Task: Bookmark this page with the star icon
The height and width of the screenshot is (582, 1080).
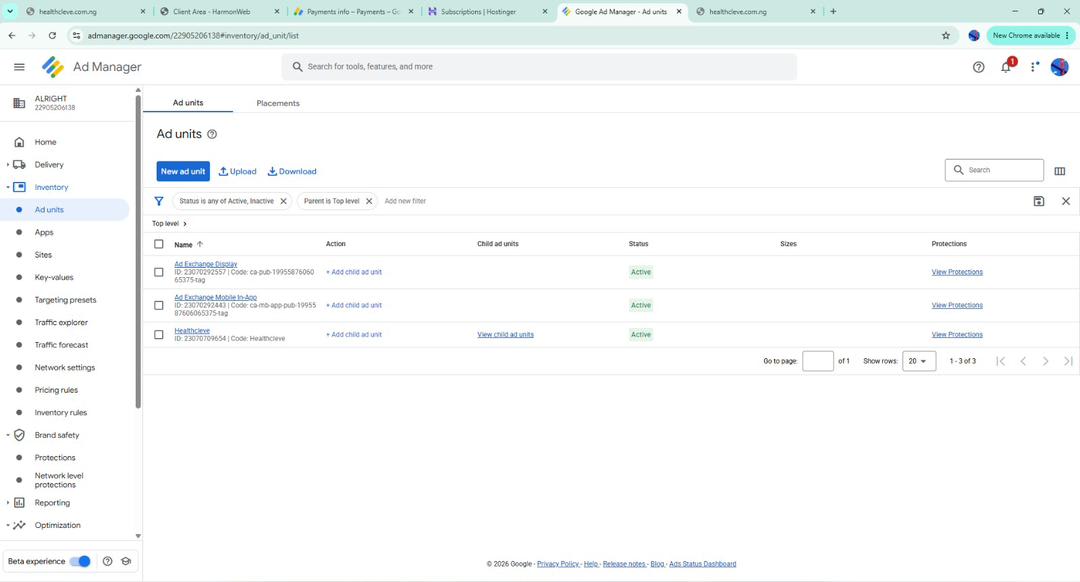Action: pos(946,36)
